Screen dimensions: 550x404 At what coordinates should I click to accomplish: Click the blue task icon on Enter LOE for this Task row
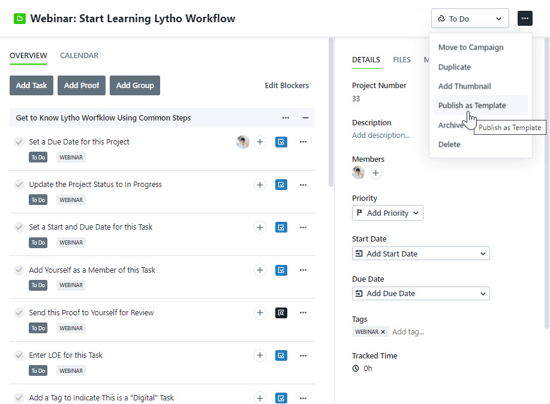(281, 355)
